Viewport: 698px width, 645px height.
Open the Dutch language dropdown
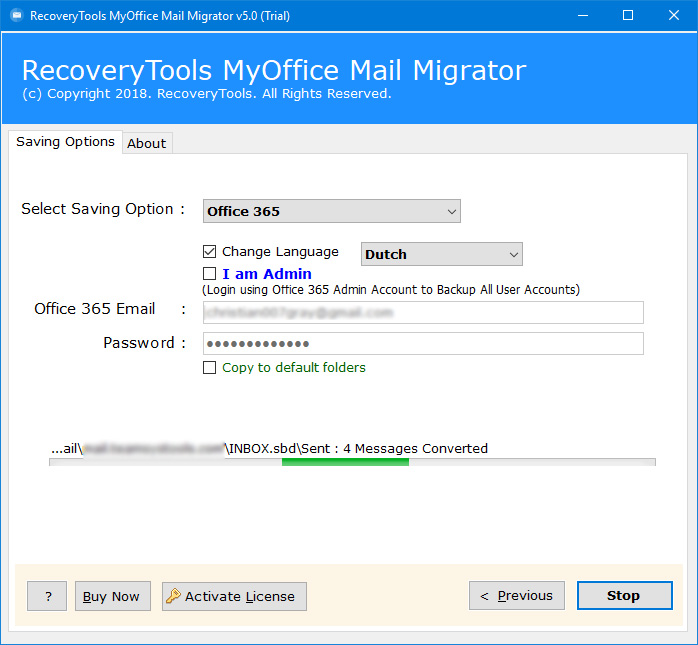pyautogui.click(x=442, y=254)
